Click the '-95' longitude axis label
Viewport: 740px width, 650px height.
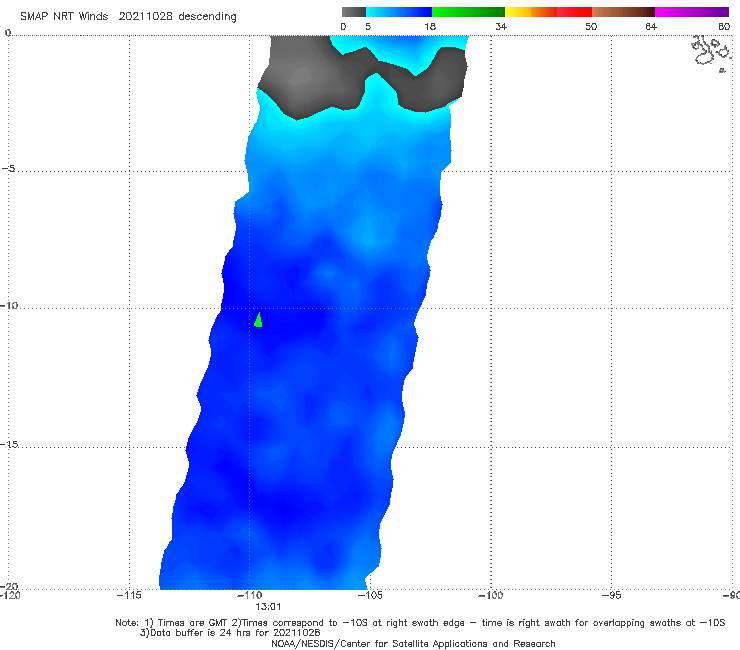(x=611, y=595)
